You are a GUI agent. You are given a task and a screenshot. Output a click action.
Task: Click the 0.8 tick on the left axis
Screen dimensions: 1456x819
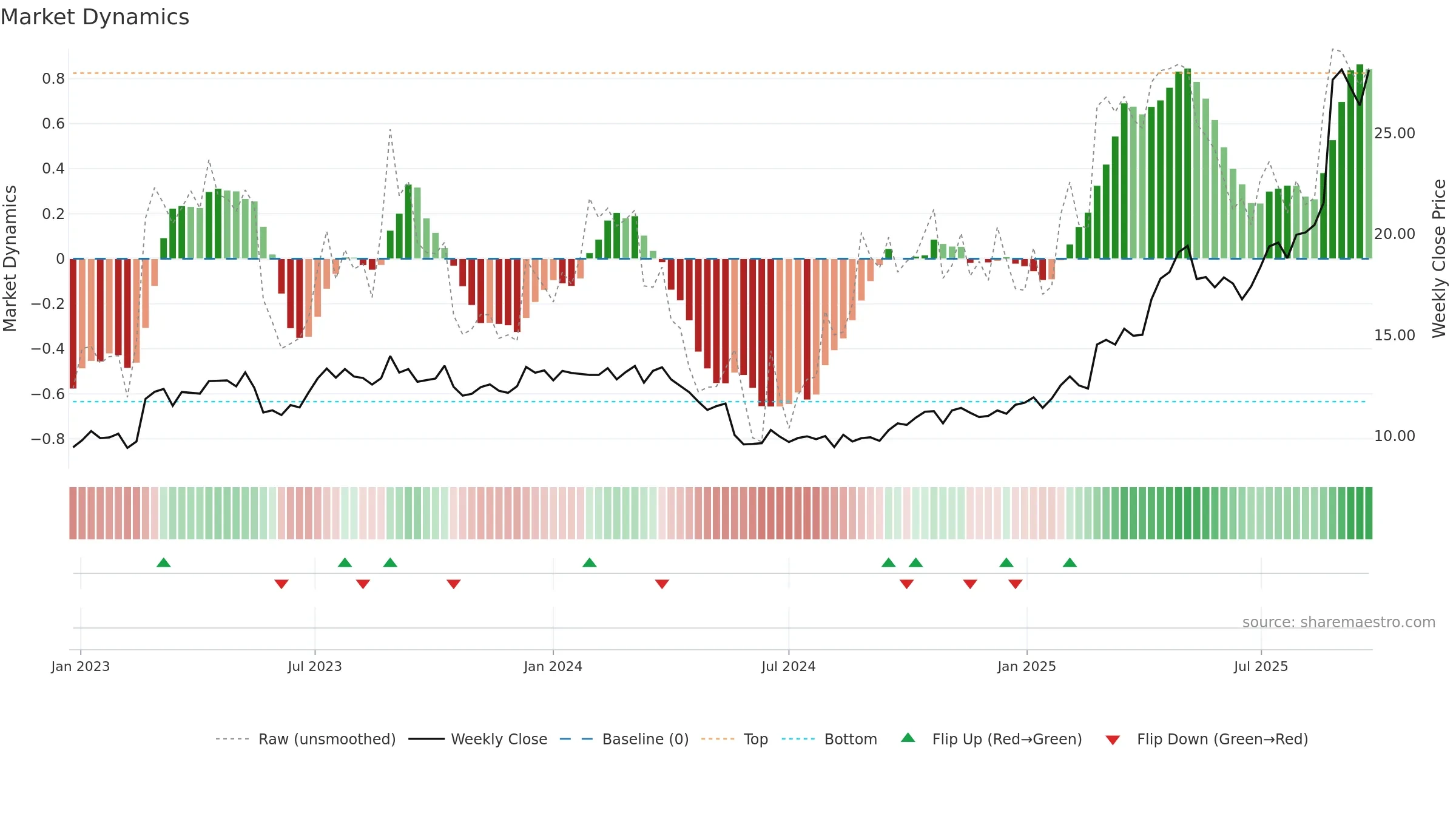tap(53, 78)
